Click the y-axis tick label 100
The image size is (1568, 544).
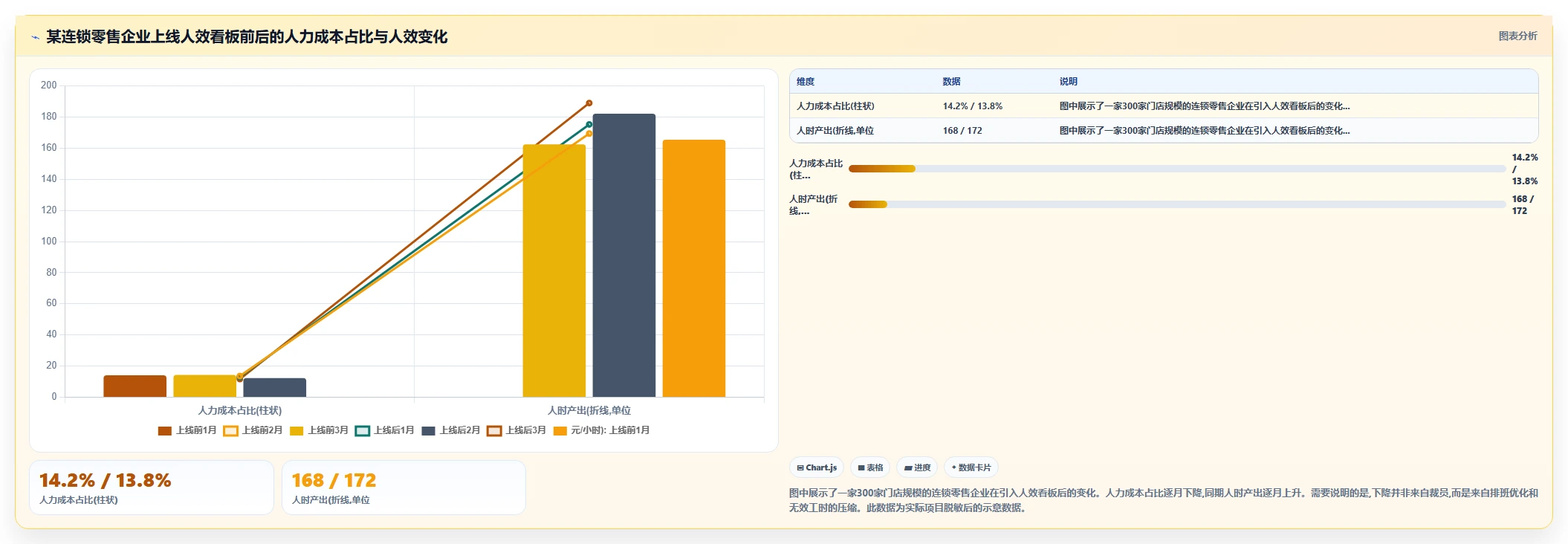[49, 242]
